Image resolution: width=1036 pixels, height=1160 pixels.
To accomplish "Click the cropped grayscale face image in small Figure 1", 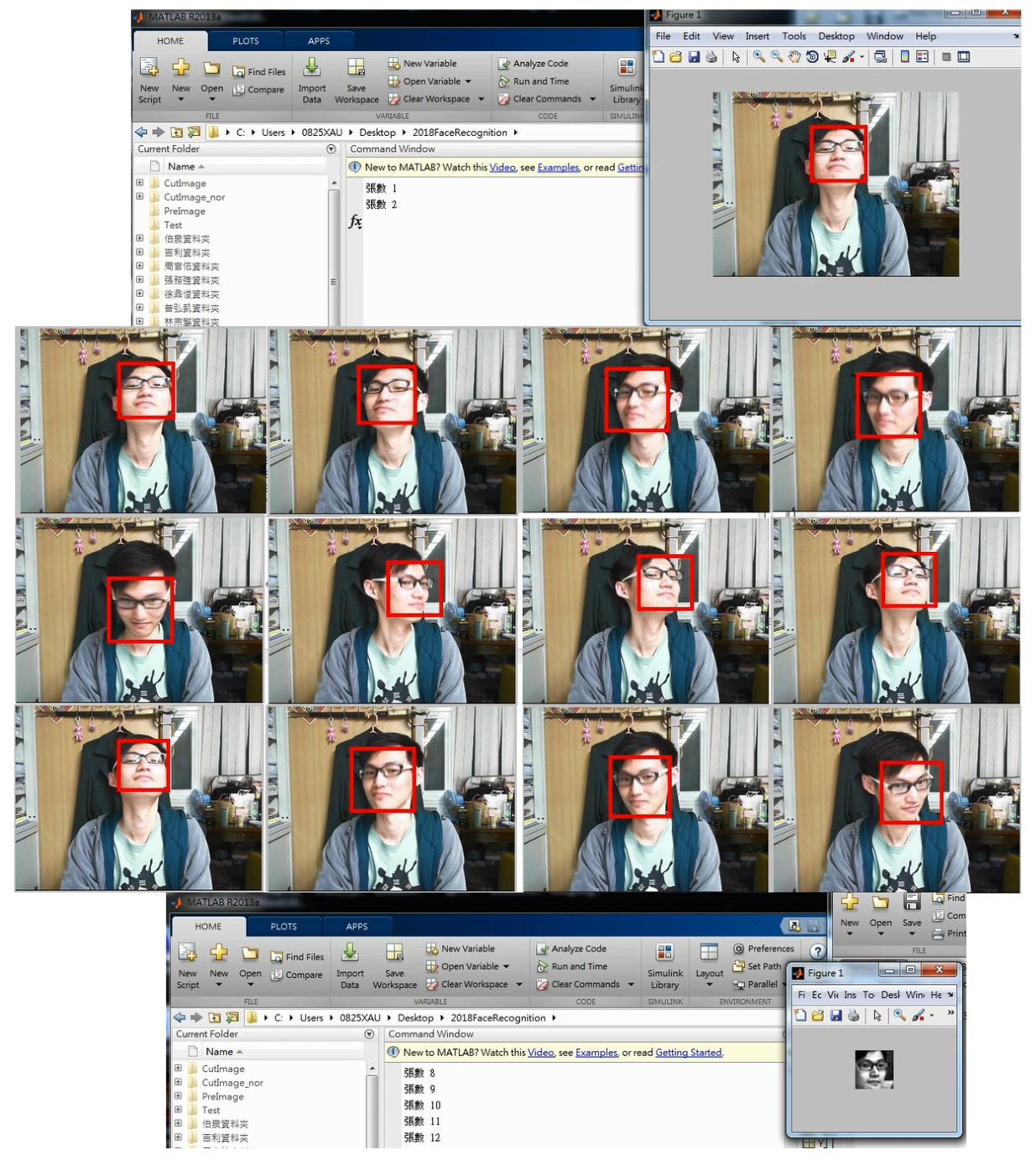I will point(874,1069).
